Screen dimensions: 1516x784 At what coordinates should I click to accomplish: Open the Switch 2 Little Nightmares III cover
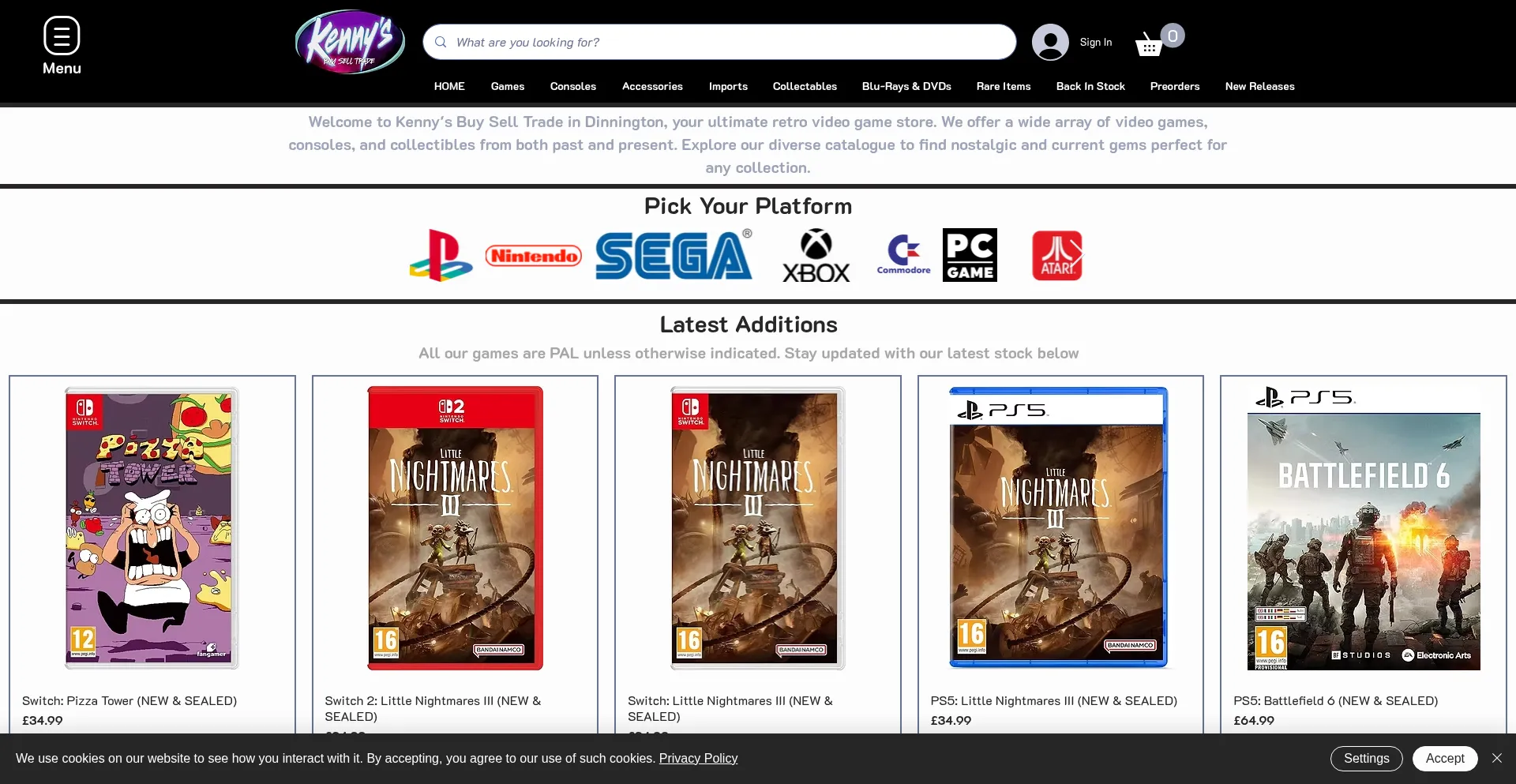[455, 528]
